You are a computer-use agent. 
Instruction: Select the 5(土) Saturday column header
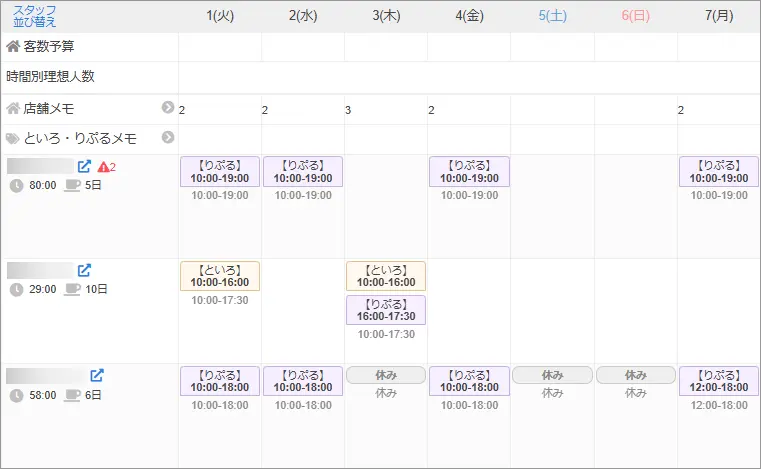pyautogui.click(x=553, y=16)
